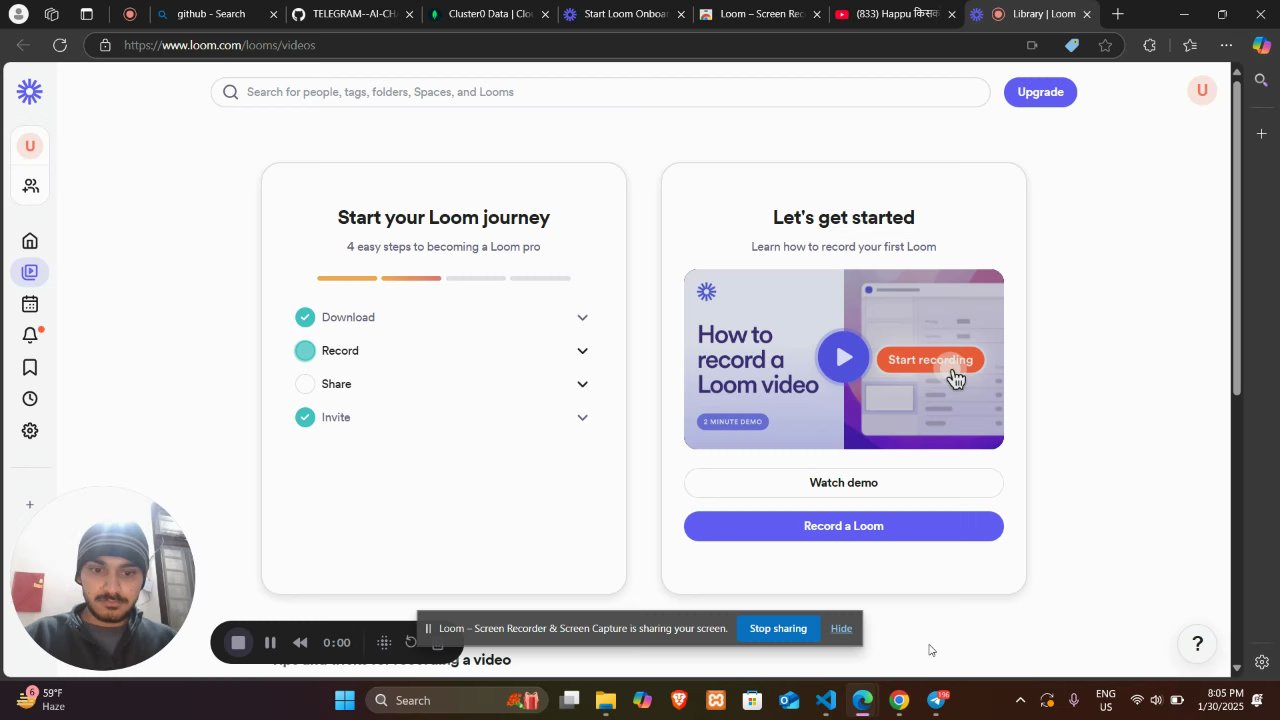Click the URL address bar

[560, 45]
